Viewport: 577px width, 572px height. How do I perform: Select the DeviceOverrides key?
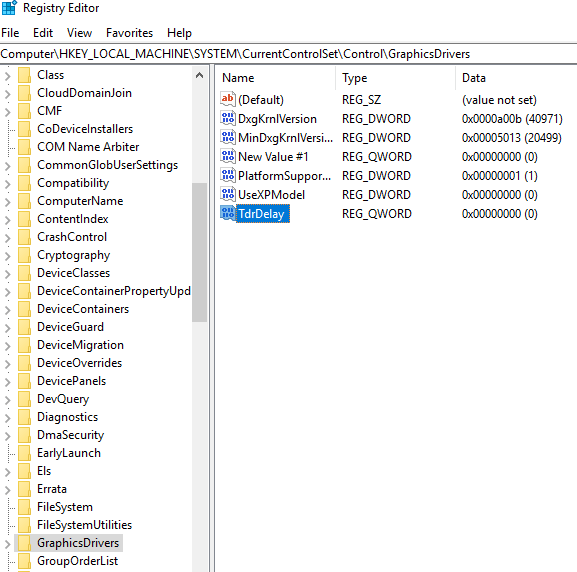79,363
